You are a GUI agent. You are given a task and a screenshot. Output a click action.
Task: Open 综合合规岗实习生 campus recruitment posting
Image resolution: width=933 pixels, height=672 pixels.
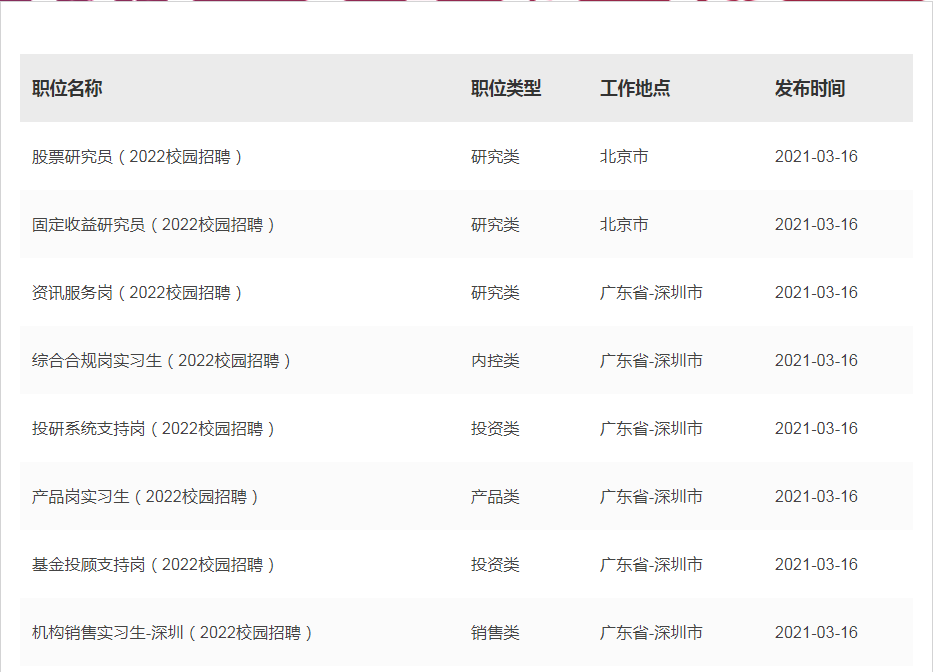162,361
